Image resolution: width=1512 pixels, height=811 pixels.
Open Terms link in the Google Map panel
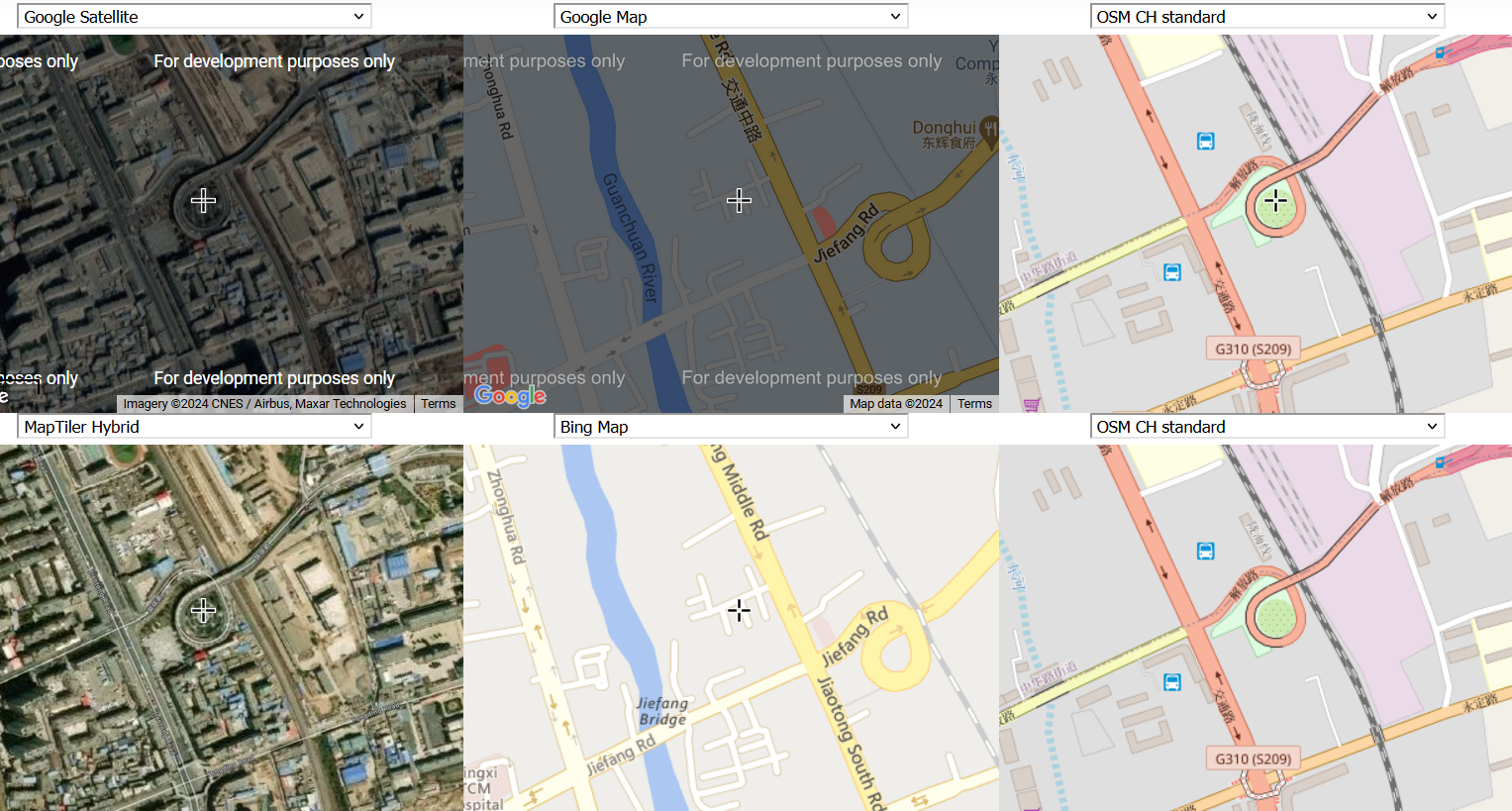tap(974, 404)
